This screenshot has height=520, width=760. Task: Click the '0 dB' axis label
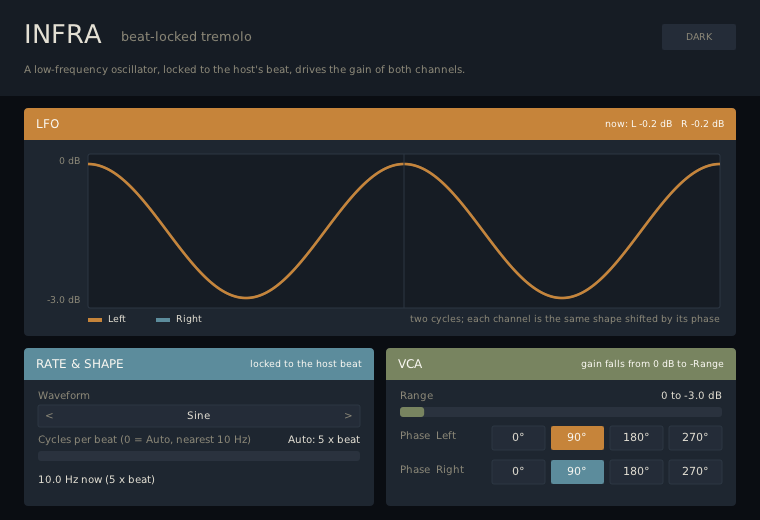coord(70,161)
